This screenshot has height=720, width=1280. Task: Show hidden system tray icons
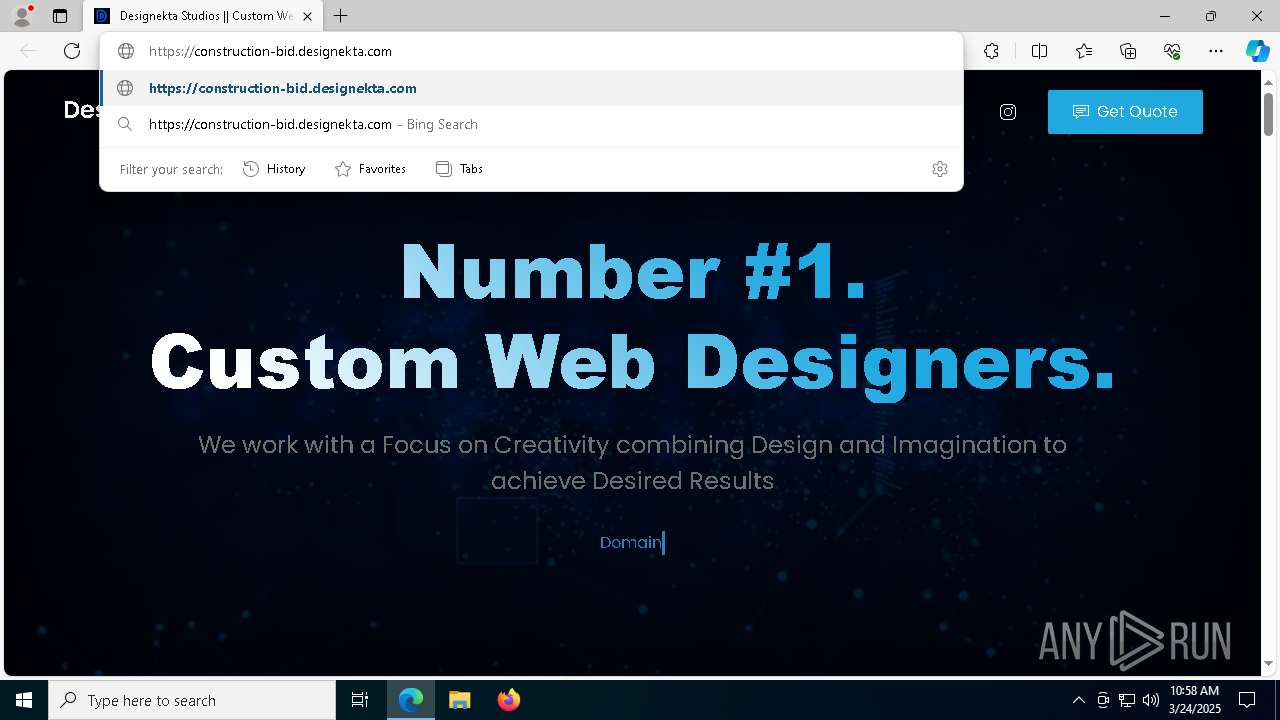click(1078, 700)
